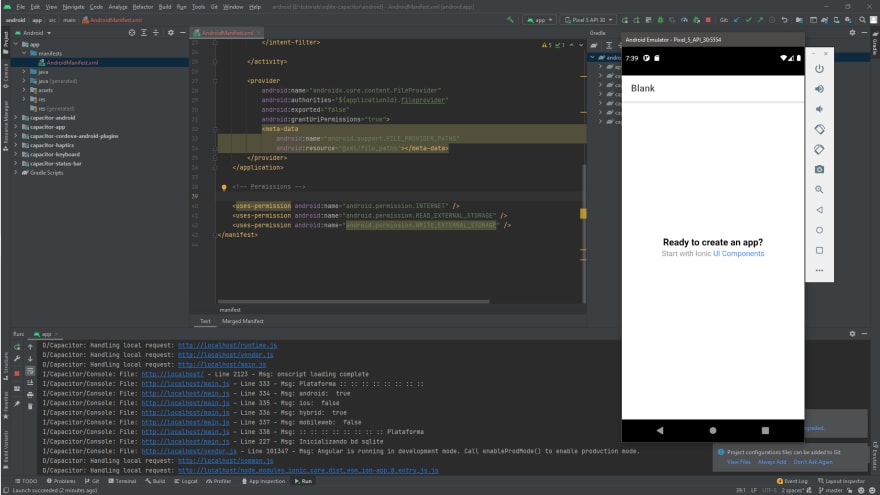The width and height of the screenshot is (880, 495).
Task: Toggle Scroll to End in Run console
Action: tap(30, 383)
